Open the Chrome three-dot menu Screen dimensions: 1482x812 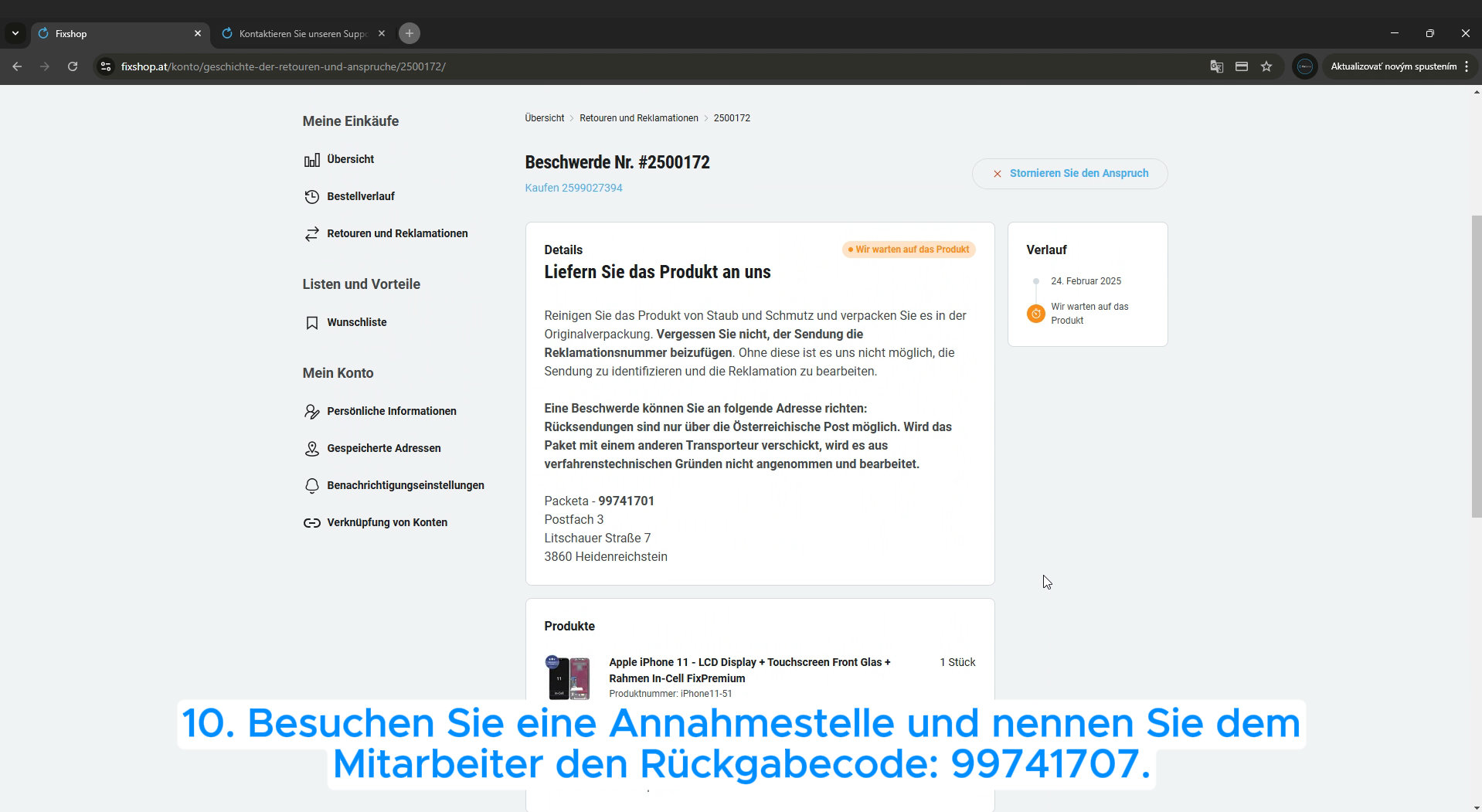coord(1466,66)
